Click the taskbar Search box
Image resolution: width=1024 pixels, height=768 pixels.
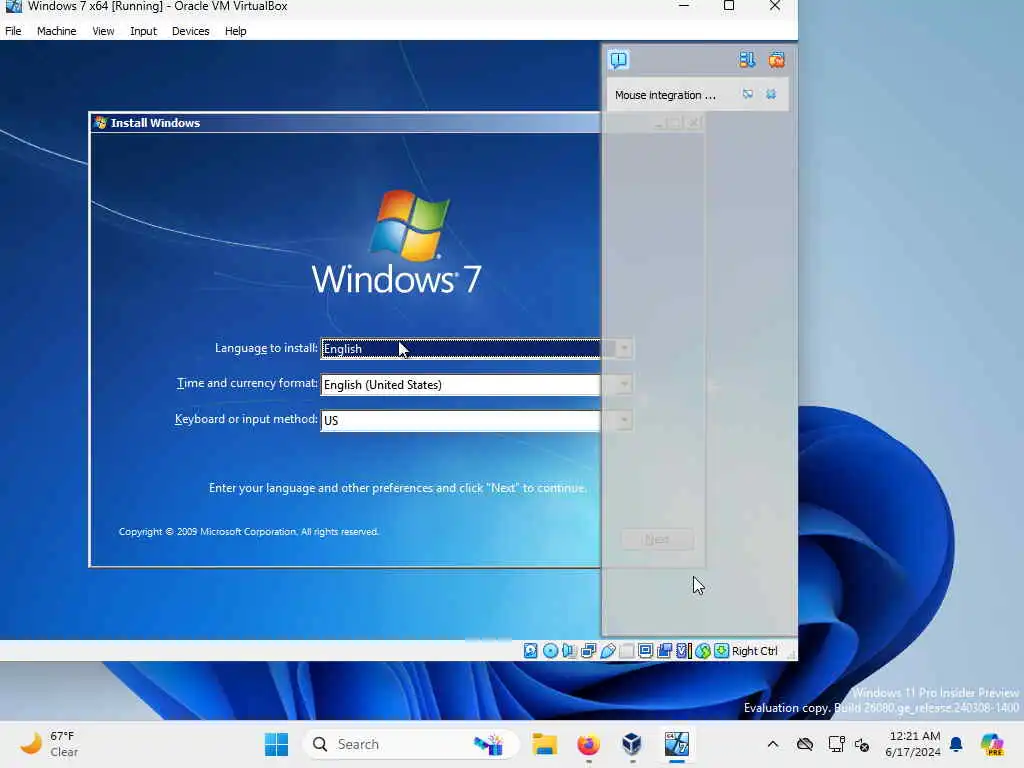[411, 744]
